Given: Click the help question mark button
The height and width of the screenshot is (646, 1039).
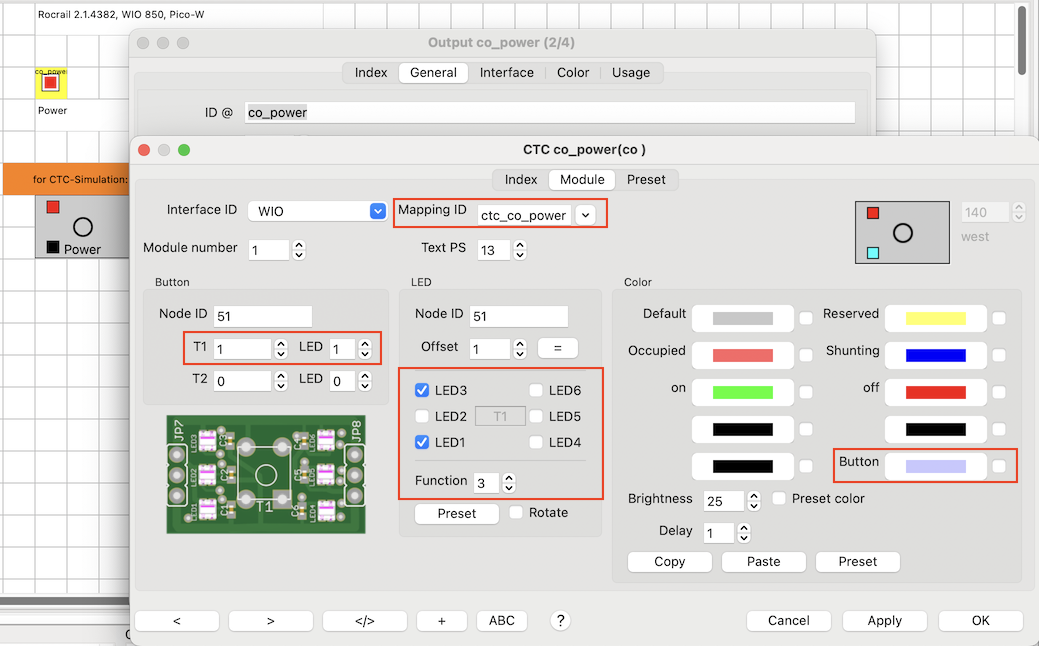Looking at the screenshot, I should pyautogui.click(x=560, y=621).
